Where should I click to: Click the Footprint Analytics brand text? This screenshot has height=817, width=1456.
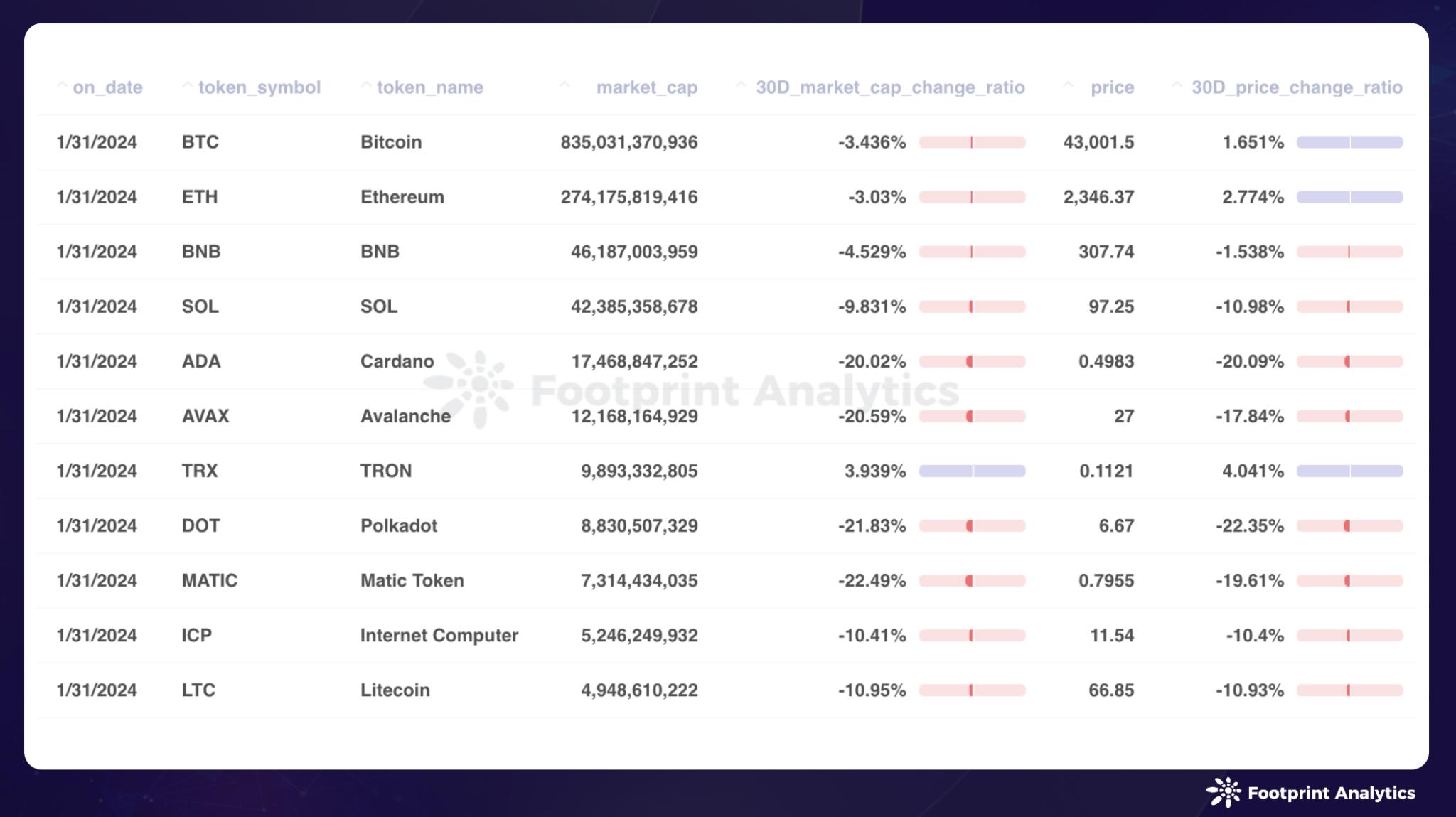pyautogui.click(x=1331, y=793)
